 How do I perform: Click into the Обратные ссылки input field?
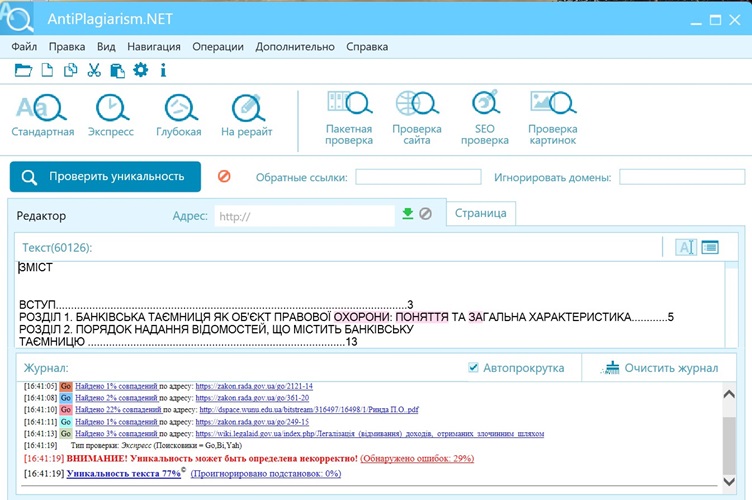pos(418,177)
